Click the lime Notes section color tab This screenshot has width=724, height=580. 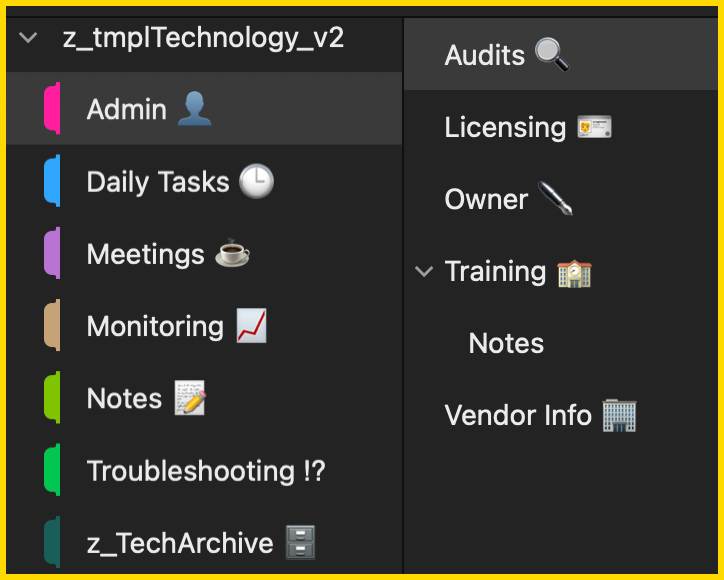coord(52,398)
